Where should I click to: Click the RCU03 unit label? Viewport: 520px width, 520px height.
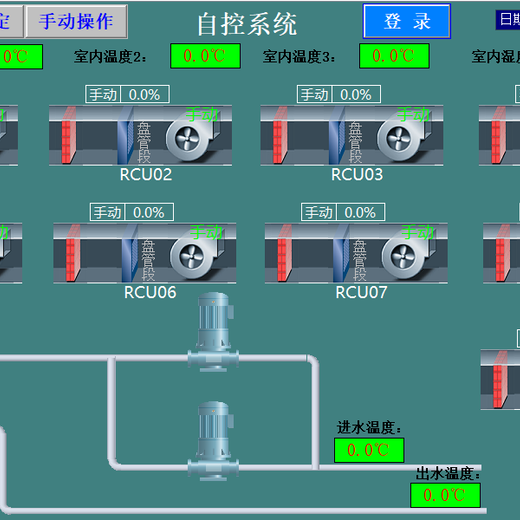(x=357, y=174)
